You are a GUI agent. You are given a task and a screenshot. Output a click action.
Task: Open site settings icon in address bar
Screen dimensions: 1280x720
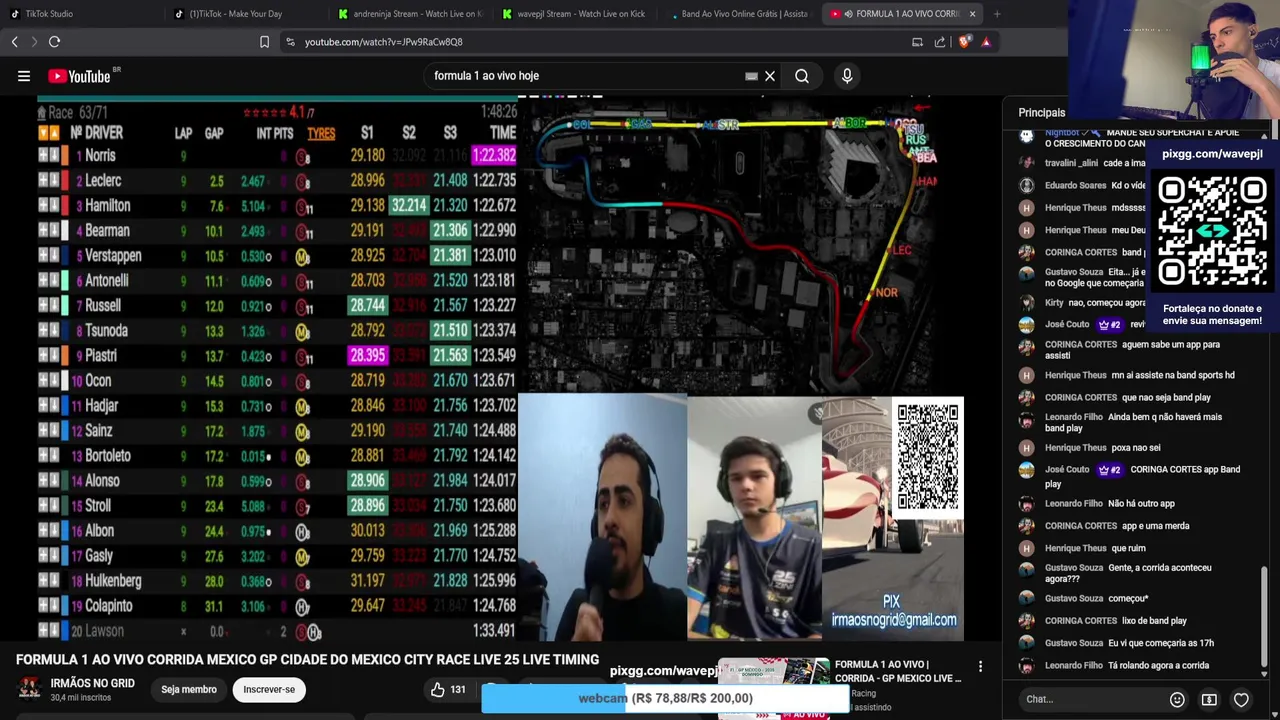coord(290,42)
